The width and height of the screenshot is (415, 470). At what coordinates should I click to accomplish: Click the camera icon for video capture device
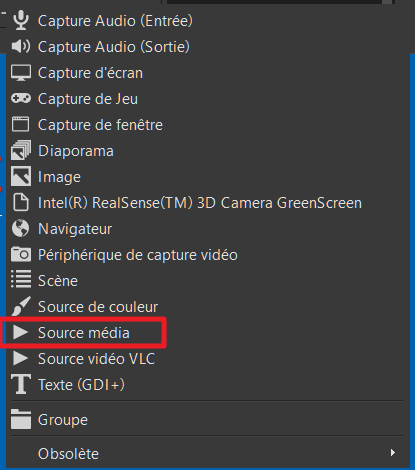tap(21, 254)
